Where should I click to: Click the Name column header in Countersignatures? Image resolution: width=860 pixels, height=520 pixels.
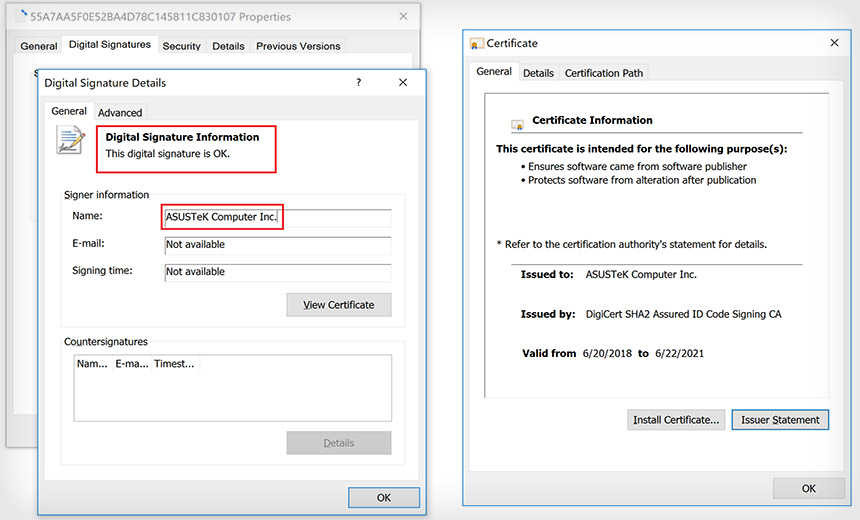(92, 364)
